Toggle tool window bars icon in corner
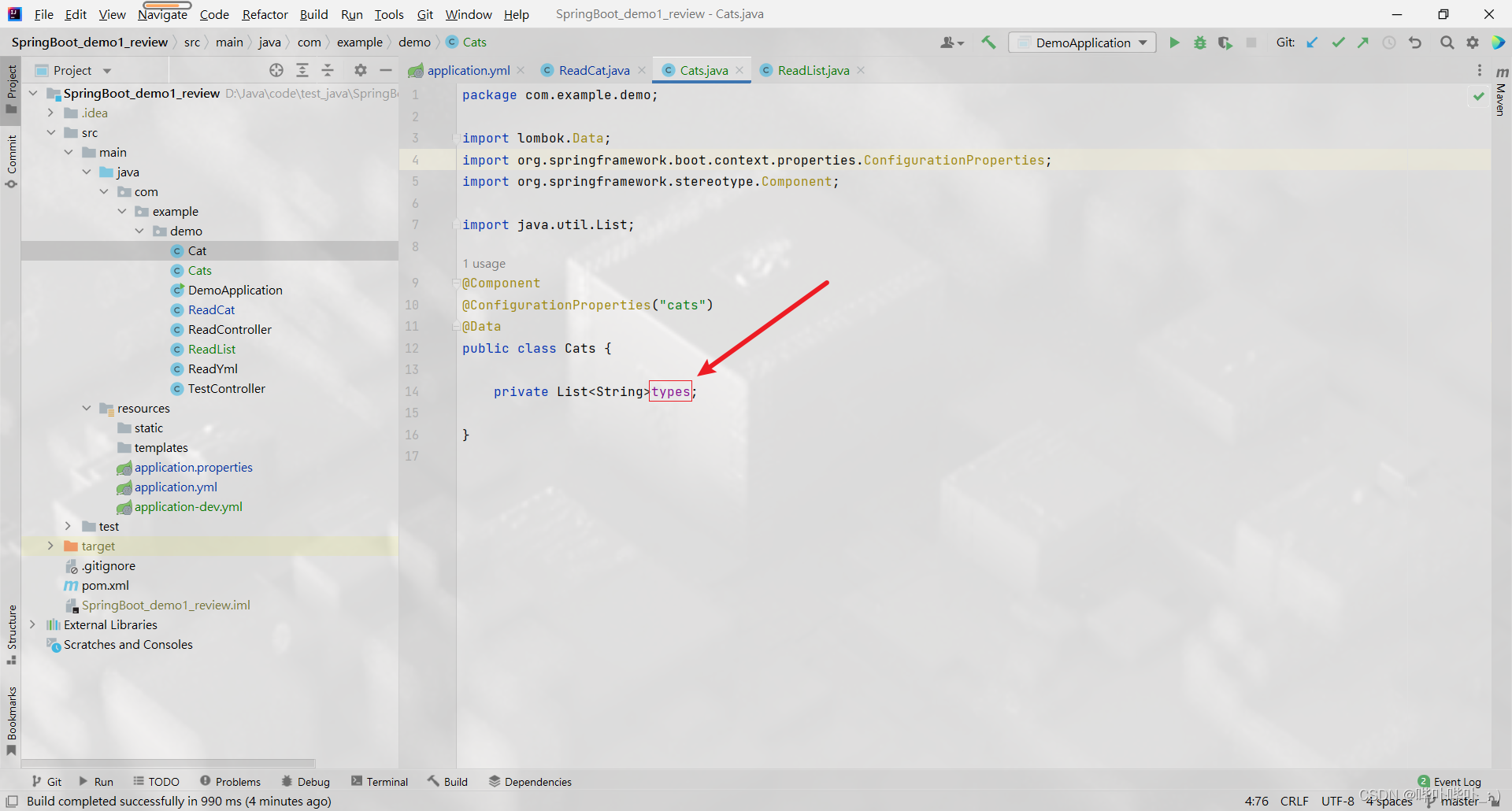The height and width of the screenshot is (811, 1512). click(12, 801)
